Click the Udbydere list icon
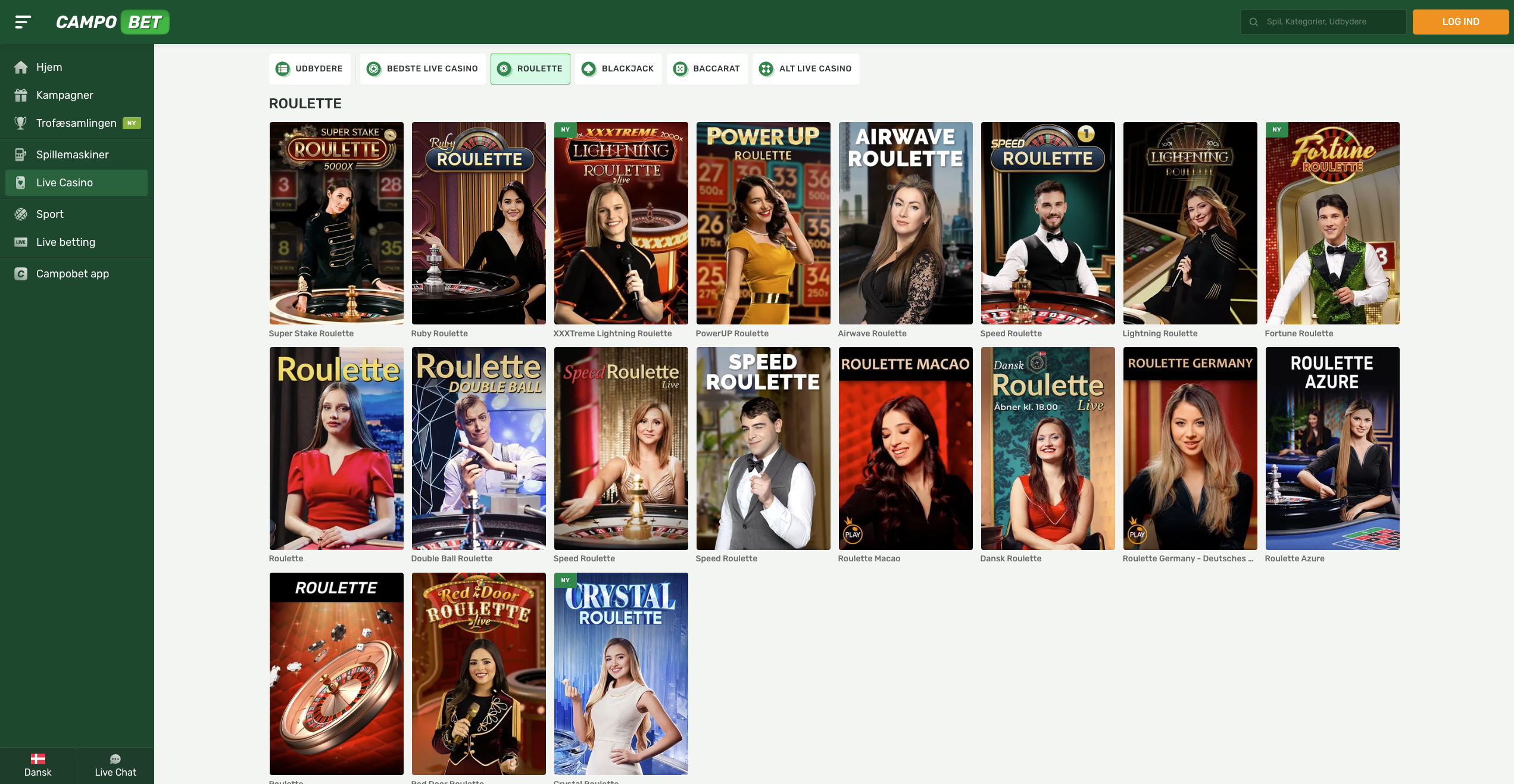The image size is (1514, 784). point(283,69)
